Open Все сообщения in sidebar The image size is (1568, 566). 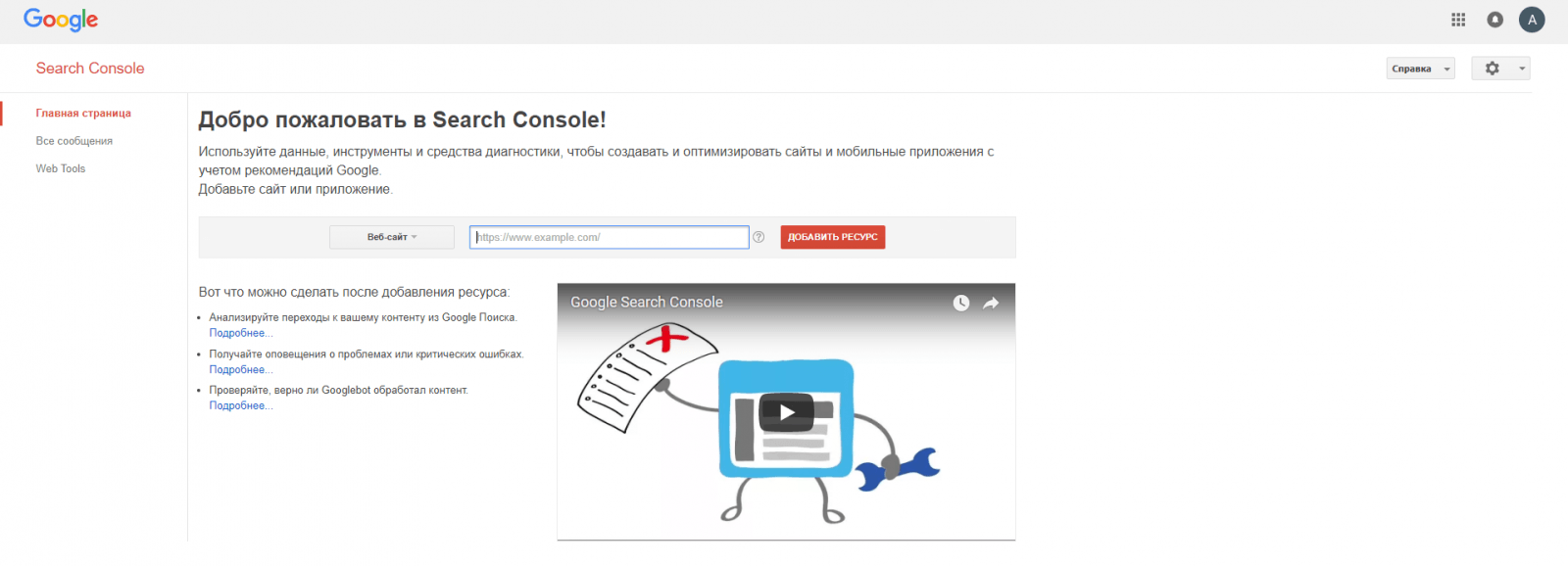pos(74,141)
